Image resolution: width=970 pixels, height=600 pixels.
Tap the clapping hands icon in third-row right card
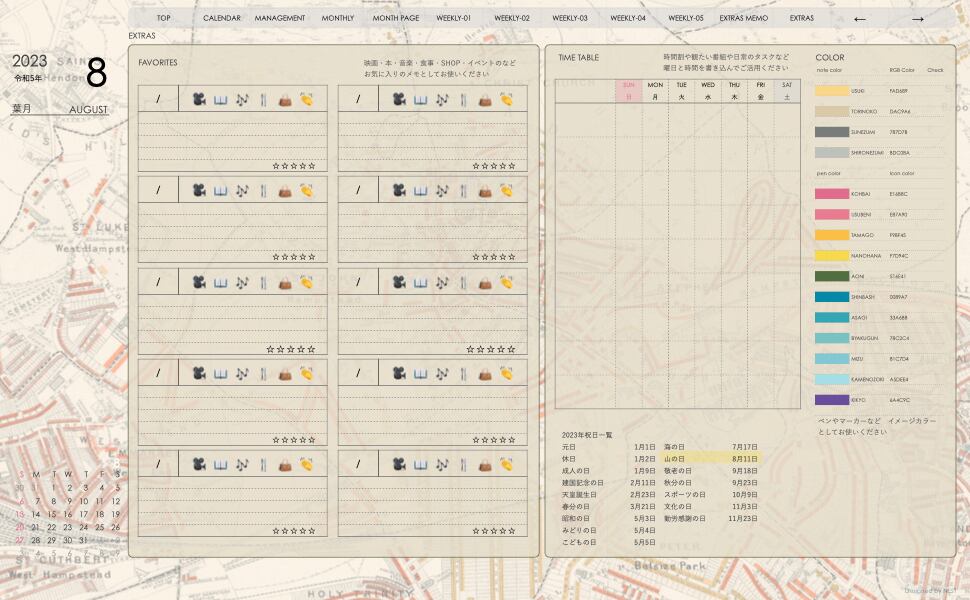[x=507, y=282]
